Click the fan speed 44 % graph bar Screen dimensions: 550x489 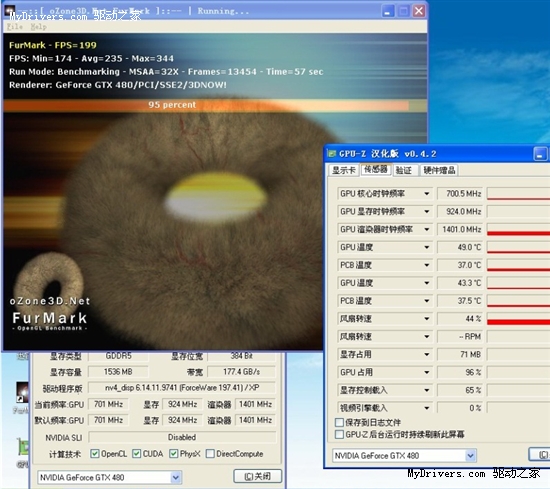click(518, 319)
